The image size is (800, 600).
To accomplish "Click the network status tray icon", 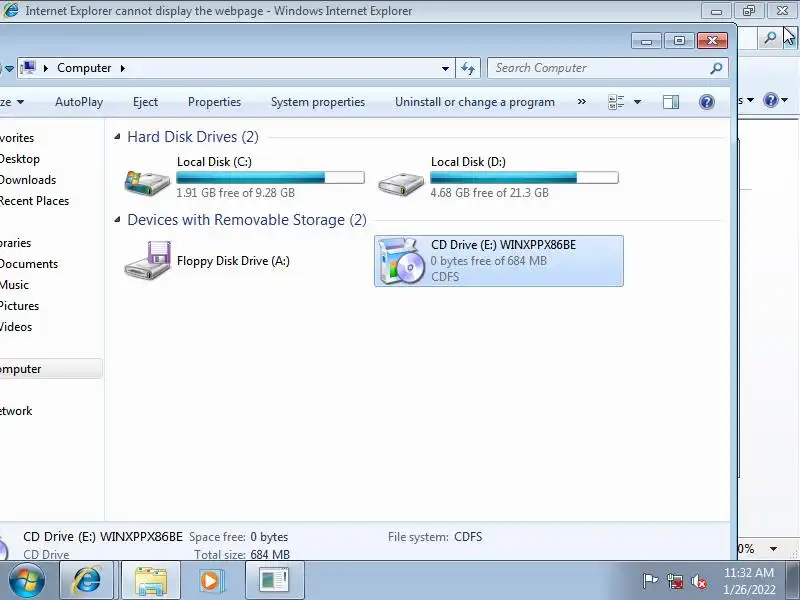I will pos(675,581).
